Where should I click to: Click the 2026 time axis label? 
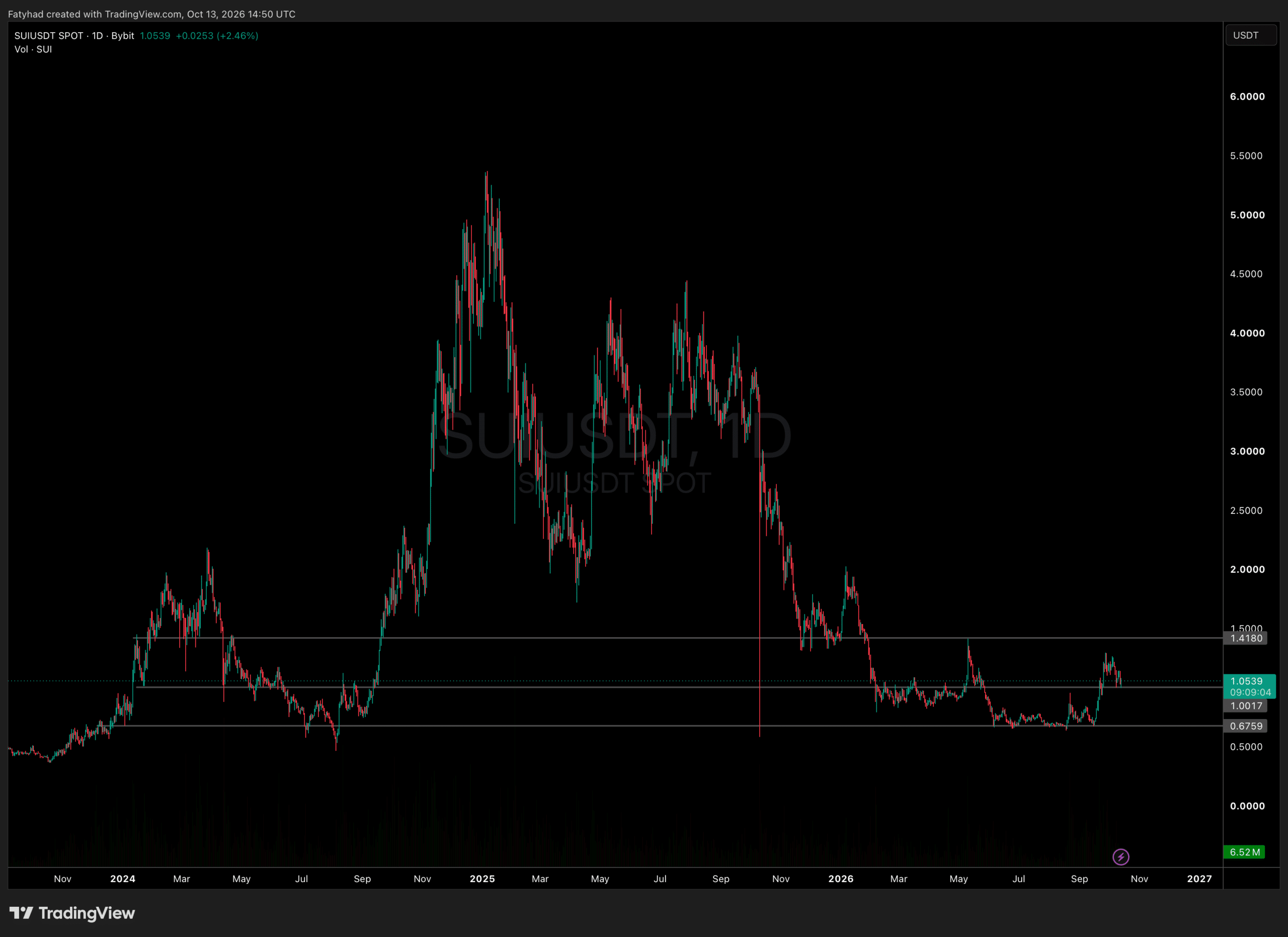click(x=841, y=879)
